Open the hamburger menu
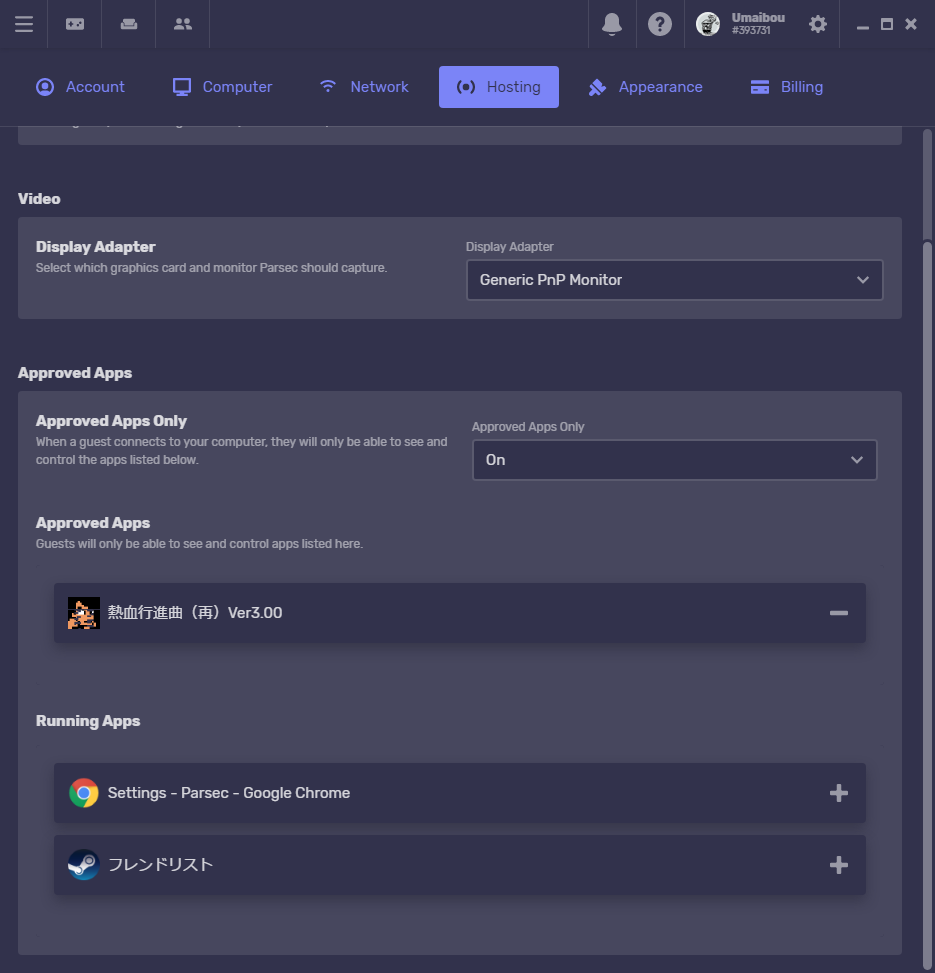 [x=24, y=24]
